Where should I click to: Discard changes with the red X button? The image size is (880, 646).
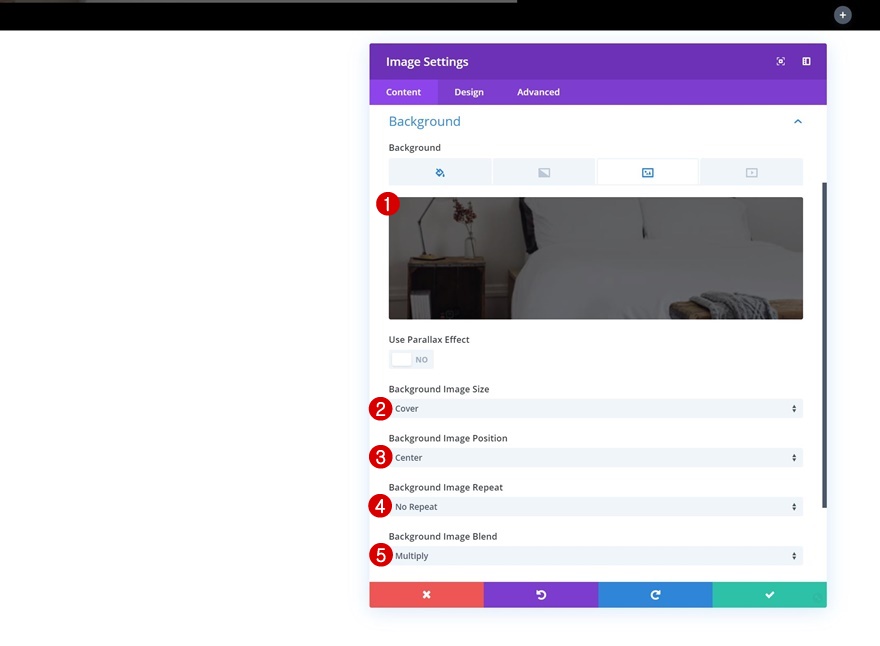point(427,594)
